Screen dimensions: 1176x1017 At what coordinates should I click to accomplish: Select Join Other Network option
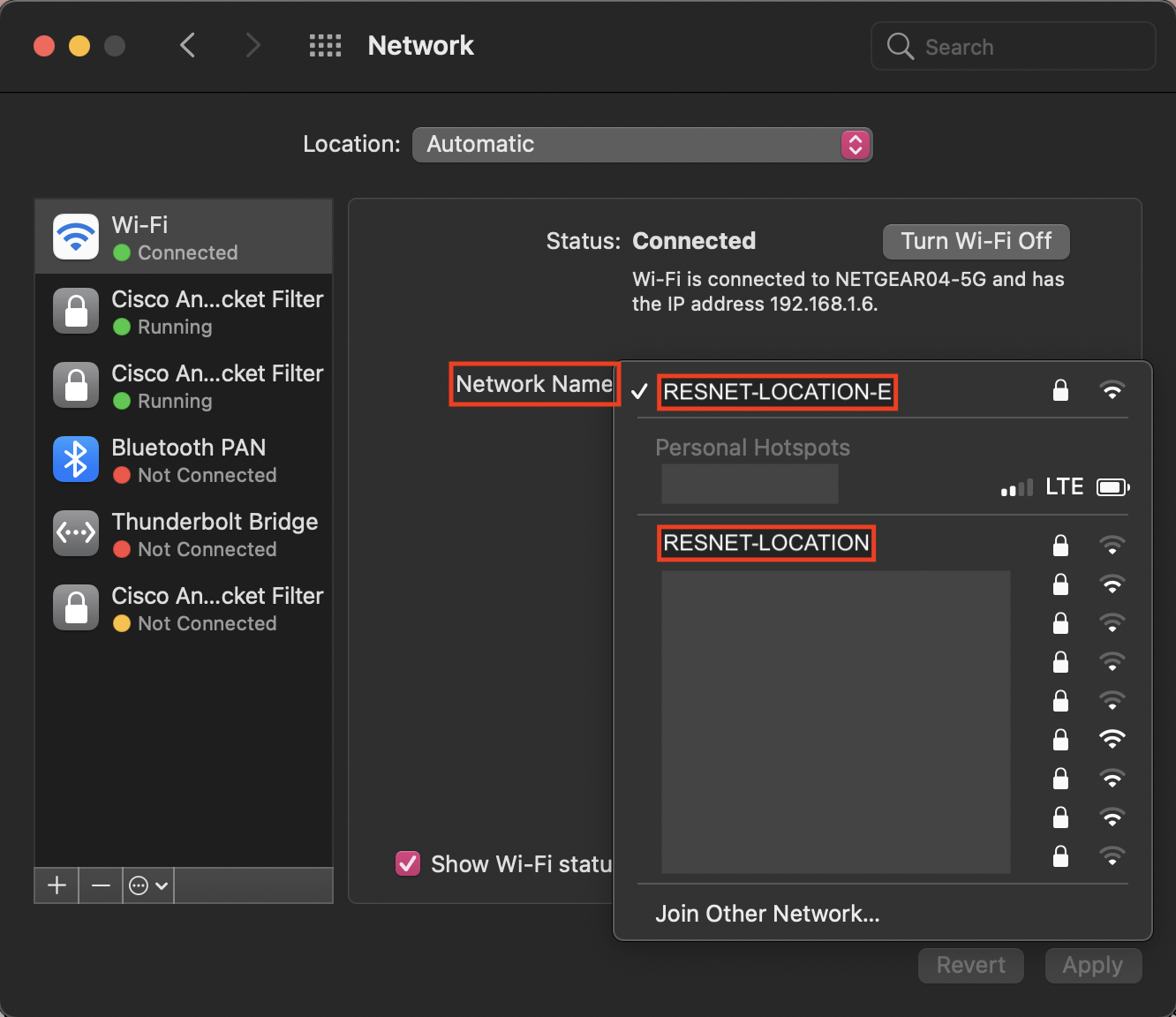[x=767, y=914]
